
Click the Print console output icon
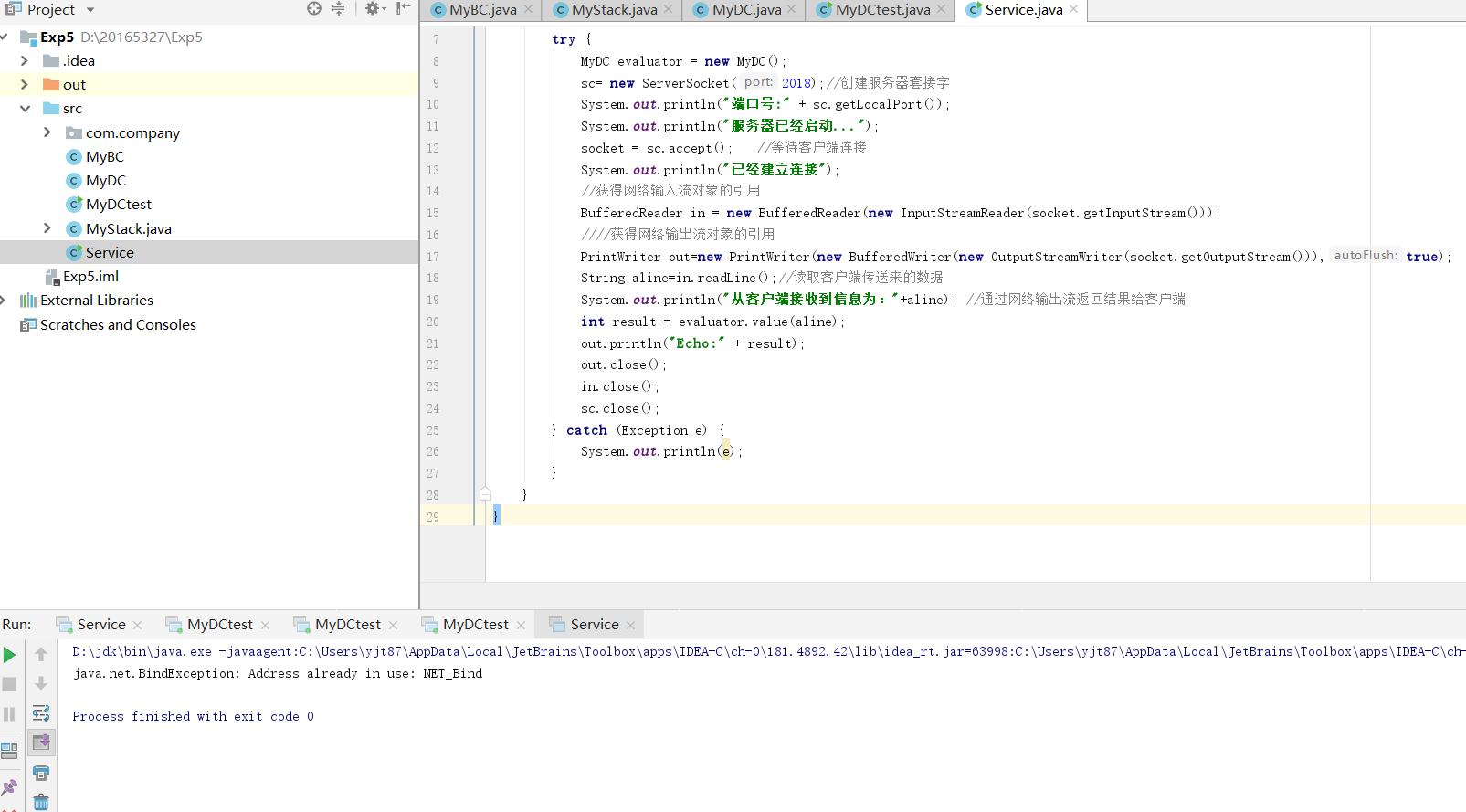pos(41,773)
